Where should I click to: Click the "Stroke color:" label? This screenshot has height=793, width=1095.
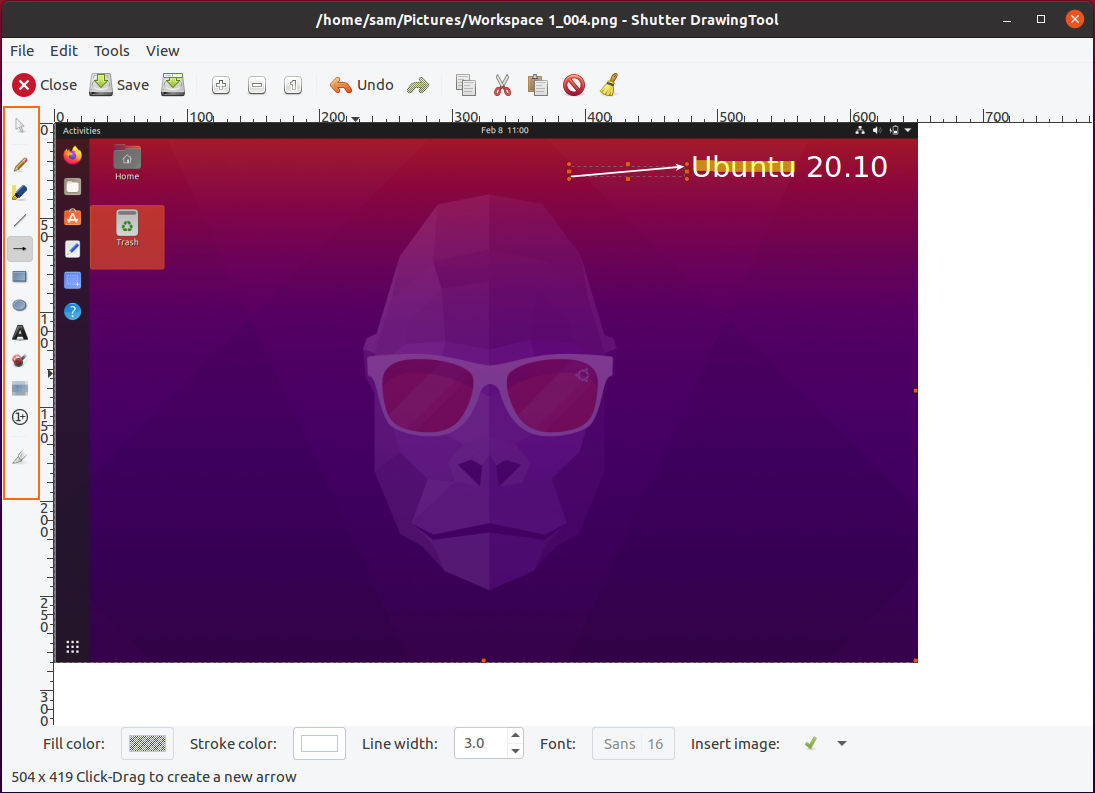233,744
